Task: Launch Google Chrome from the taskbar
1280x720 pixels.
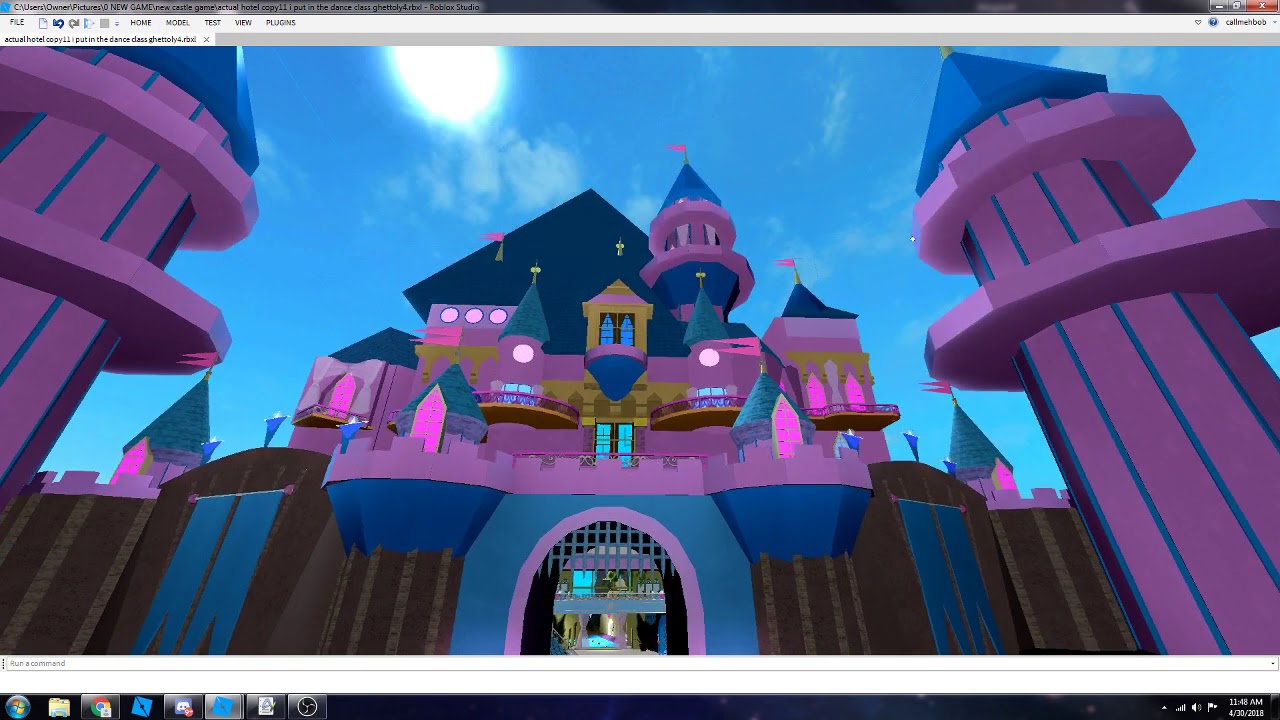Action: [x=100, y=707]
